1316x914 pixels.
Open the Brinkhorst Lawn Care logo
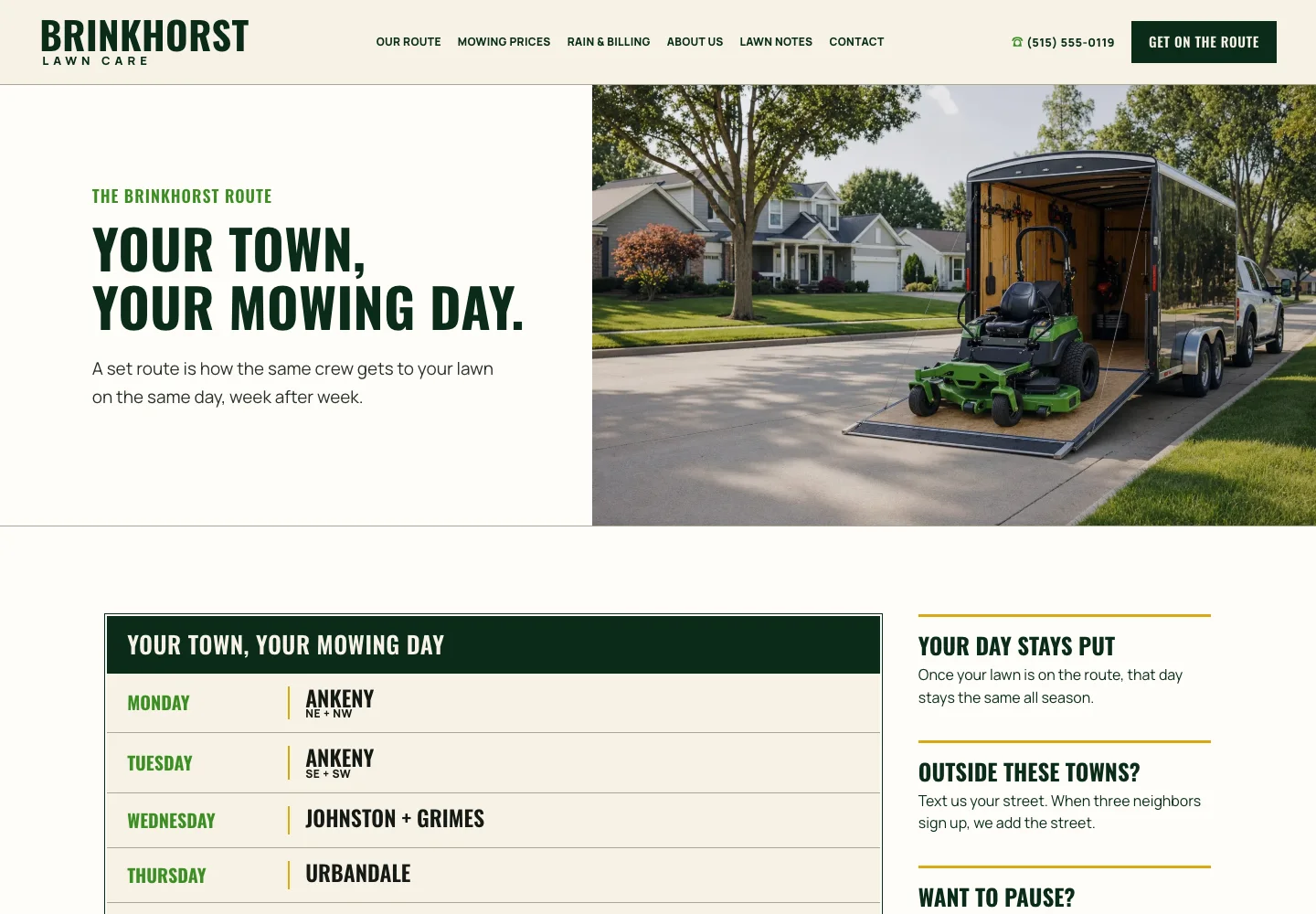[x=144, y=42]
